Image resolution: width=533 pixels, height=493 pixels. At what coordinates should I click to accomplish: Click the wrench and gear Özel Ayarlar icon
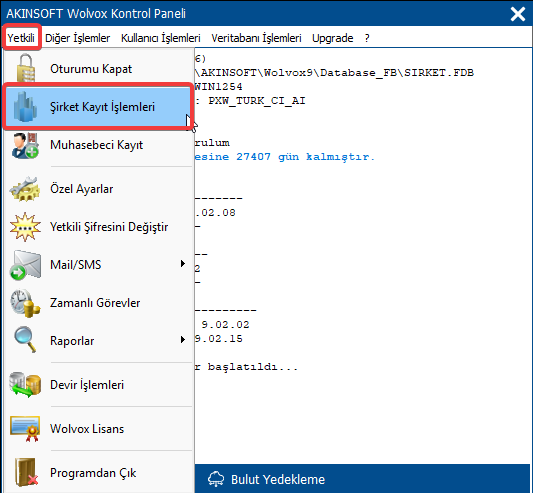point(25,189)
